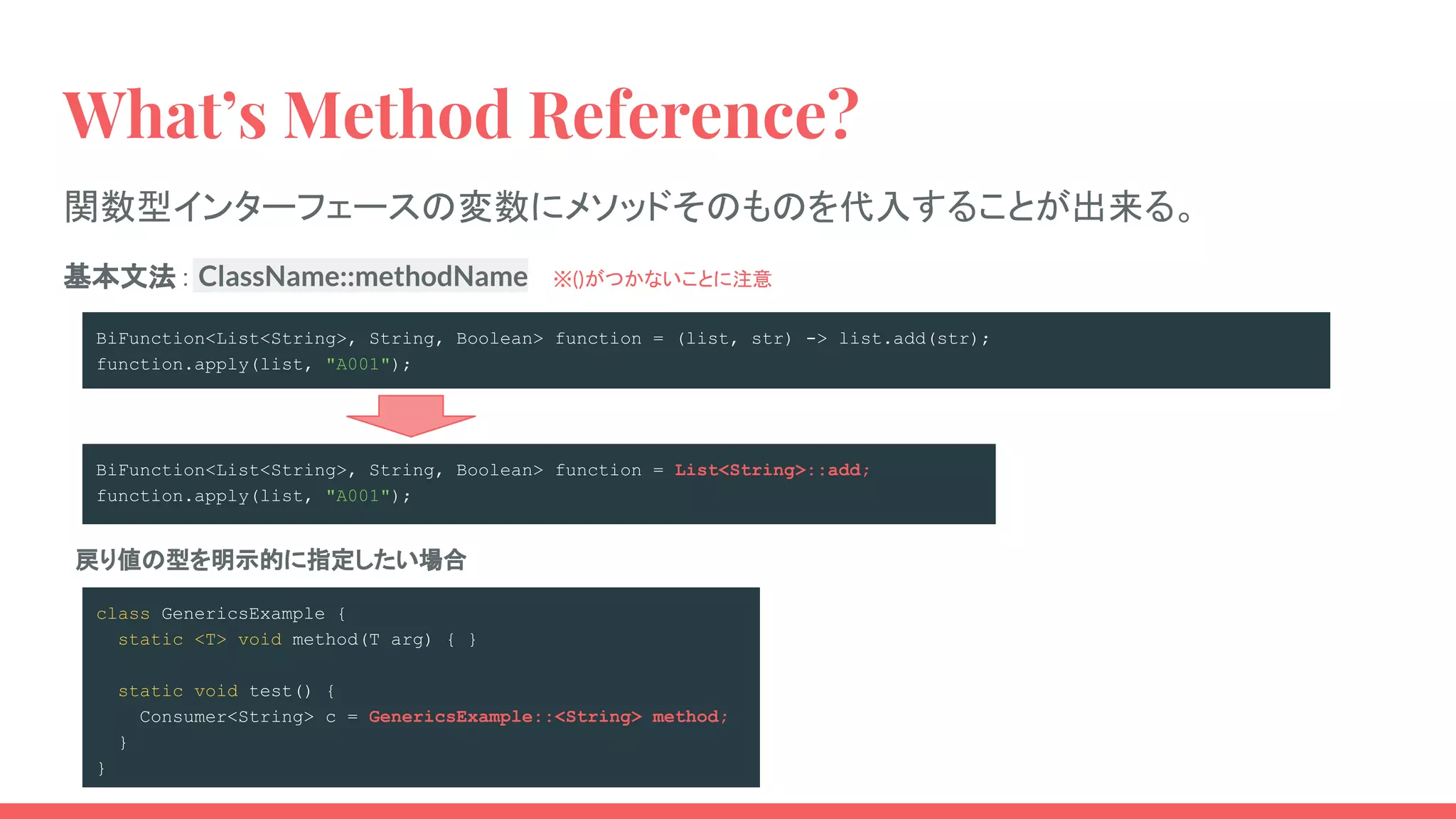The image size is (1456, 819).
Task: Click function.apply line in the second code block
Action: coord(253,496)
